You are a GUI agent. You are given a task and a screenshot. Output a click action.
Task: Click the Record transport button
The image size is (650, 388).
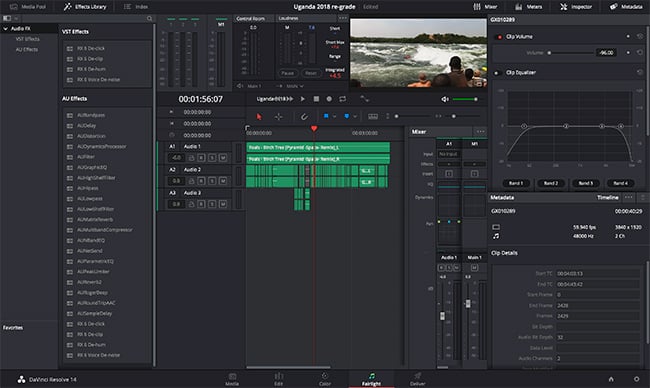(329, 99)
